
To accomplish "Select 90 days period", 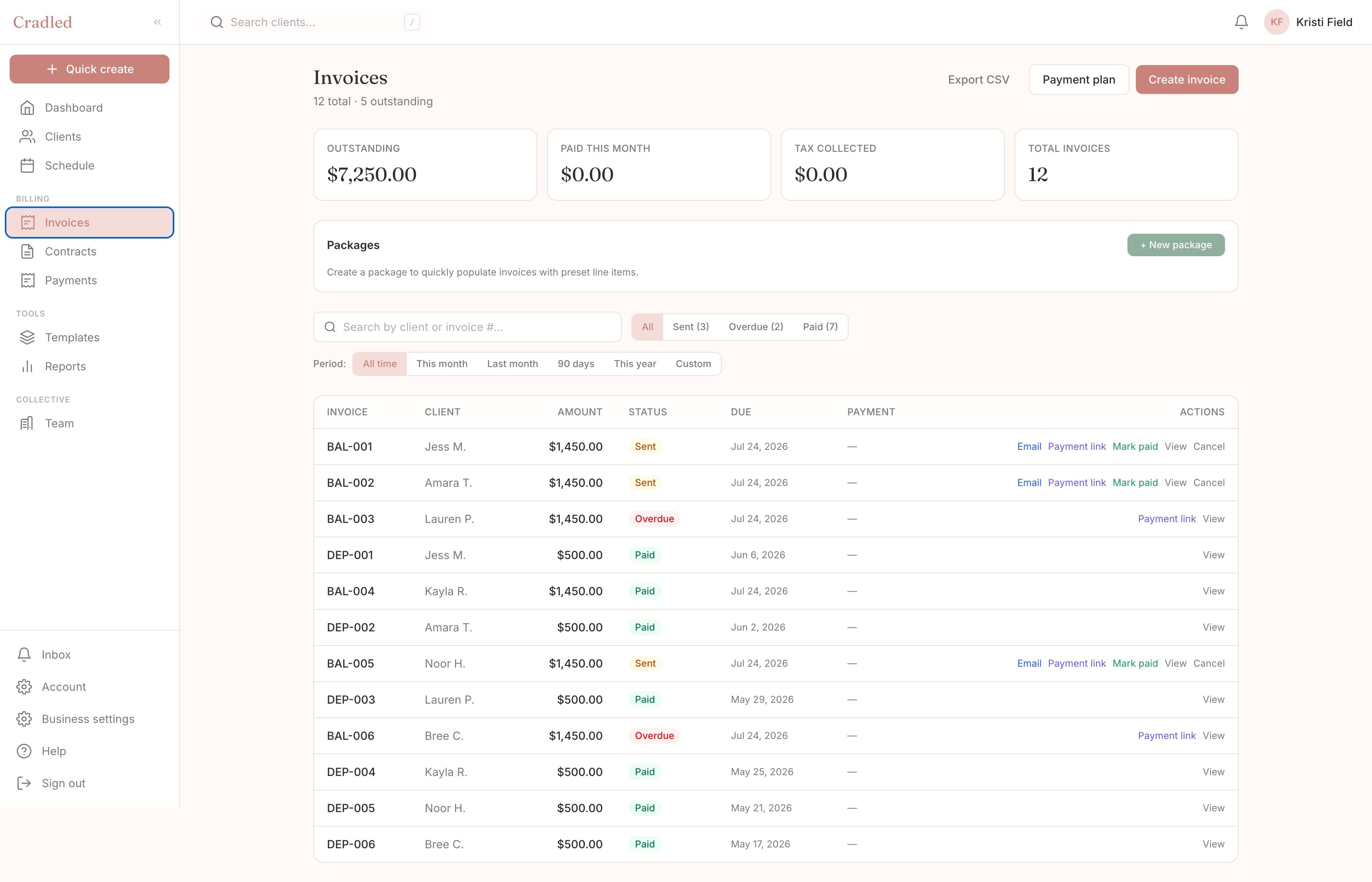I will coord(576,363).
